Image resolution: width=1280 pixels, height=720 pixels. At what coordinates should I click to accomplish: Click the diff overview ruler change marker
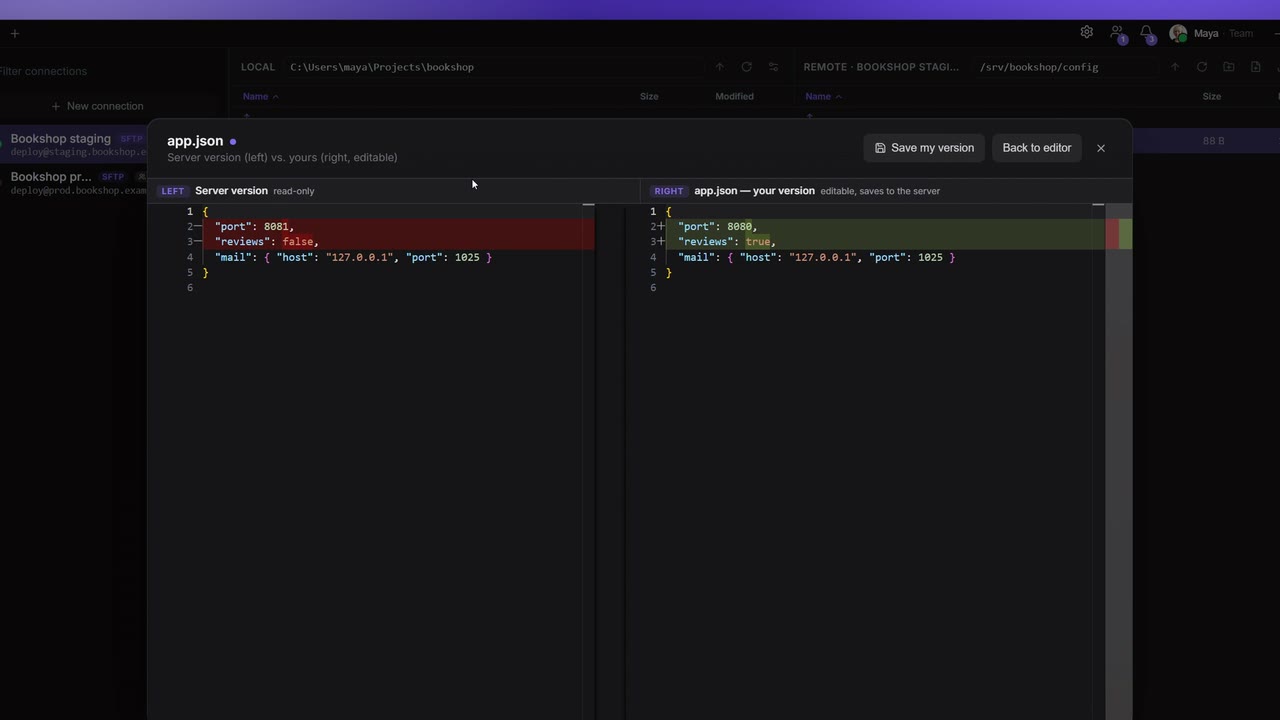click(x=1119, y=234)
